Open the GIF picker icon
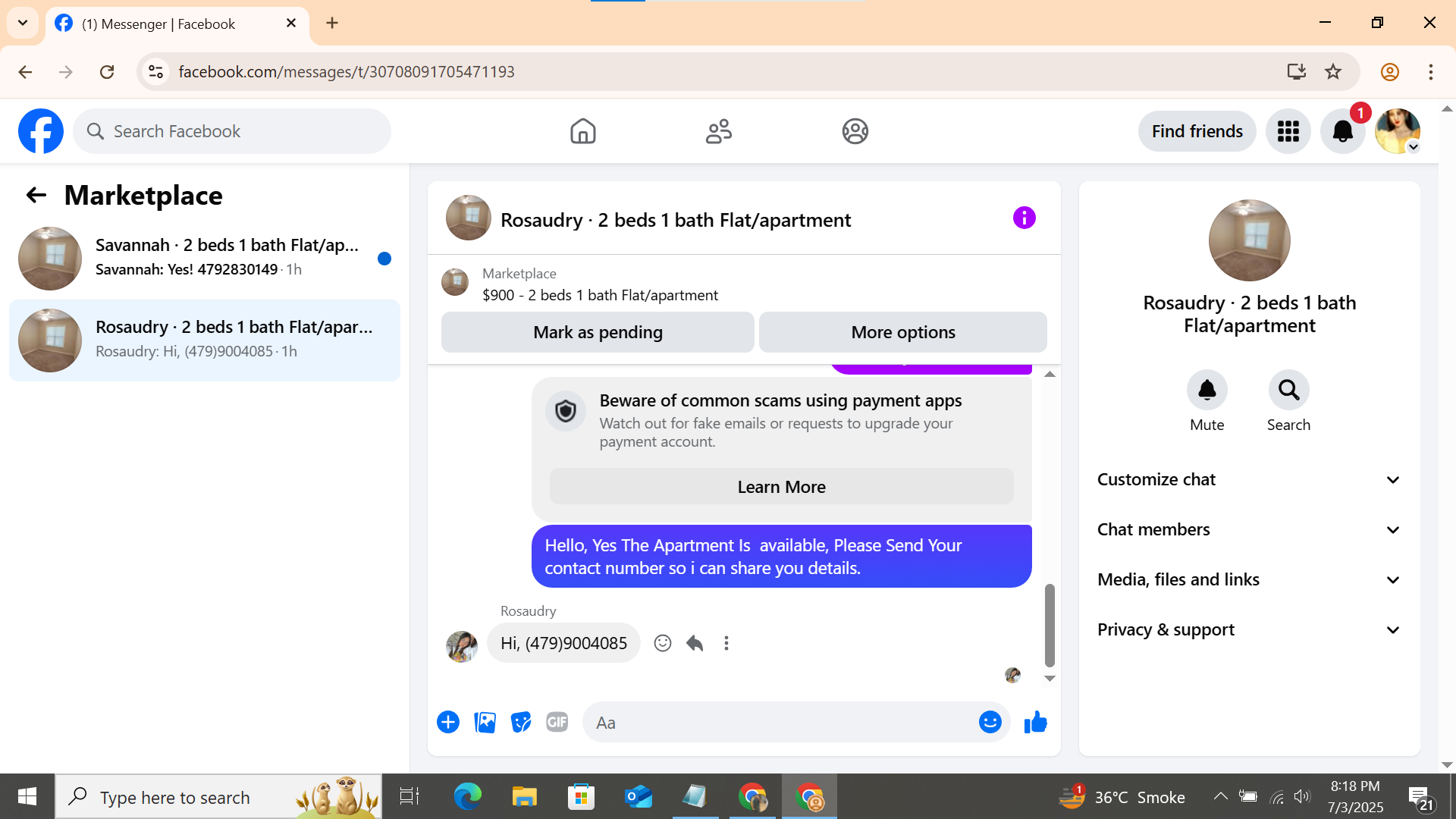Screen dimensions: 1456x819 (557, 723)
